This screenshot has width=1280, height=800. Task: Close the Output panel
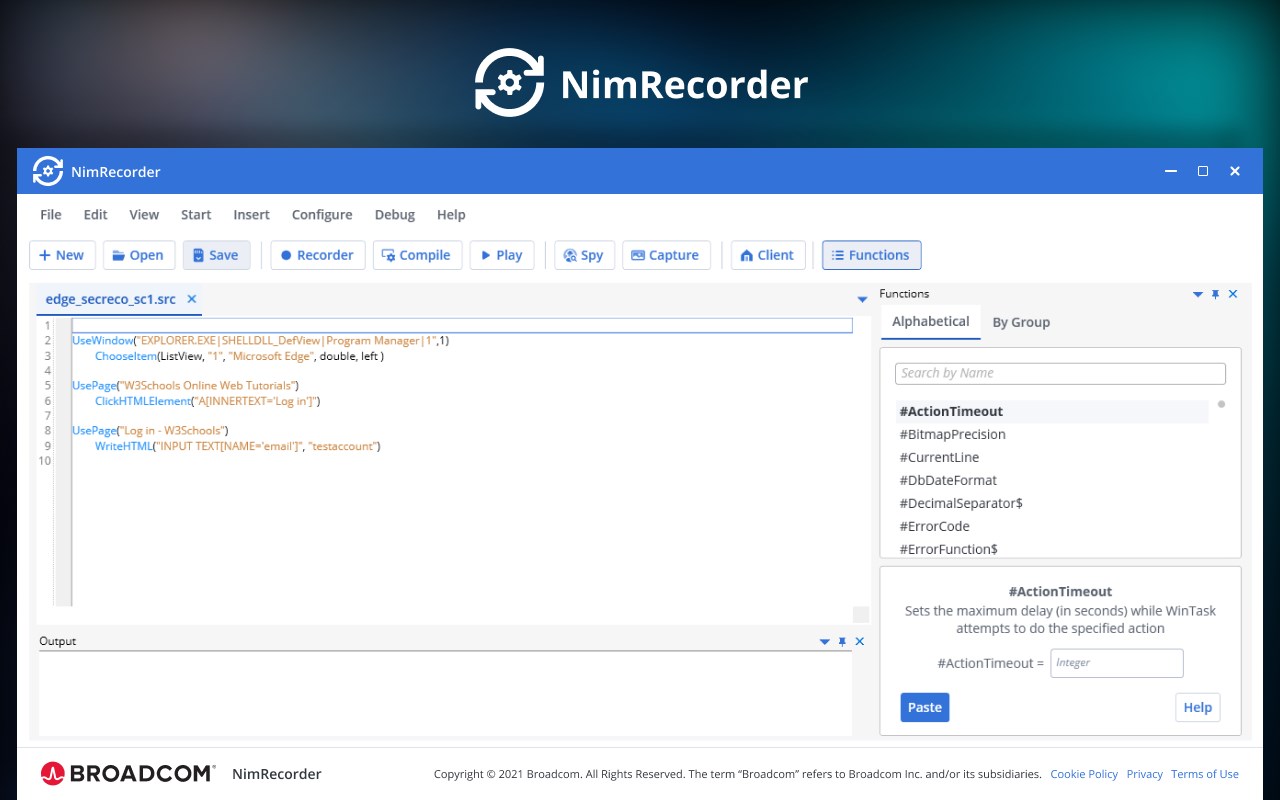pyautogui.click(x=860, y=641)
